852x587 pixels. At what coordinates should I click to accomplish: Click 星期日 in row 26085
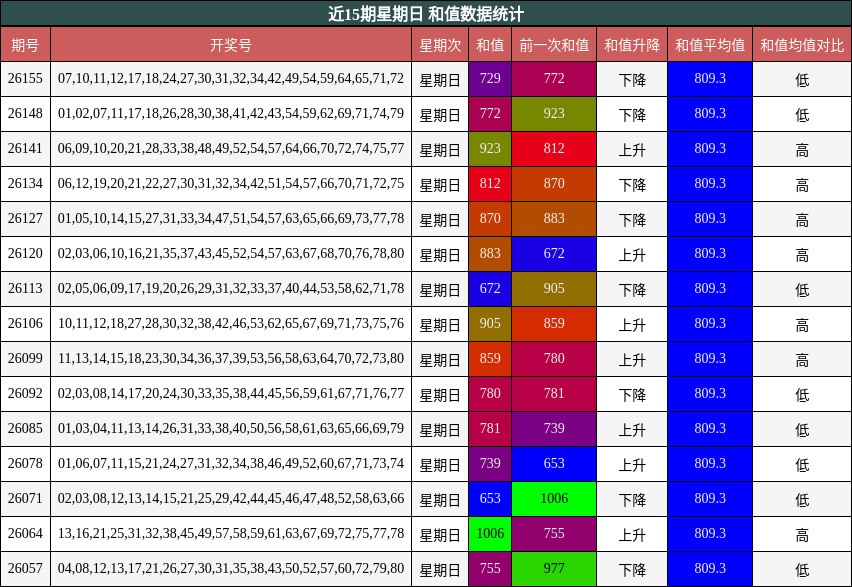(440, 429)
